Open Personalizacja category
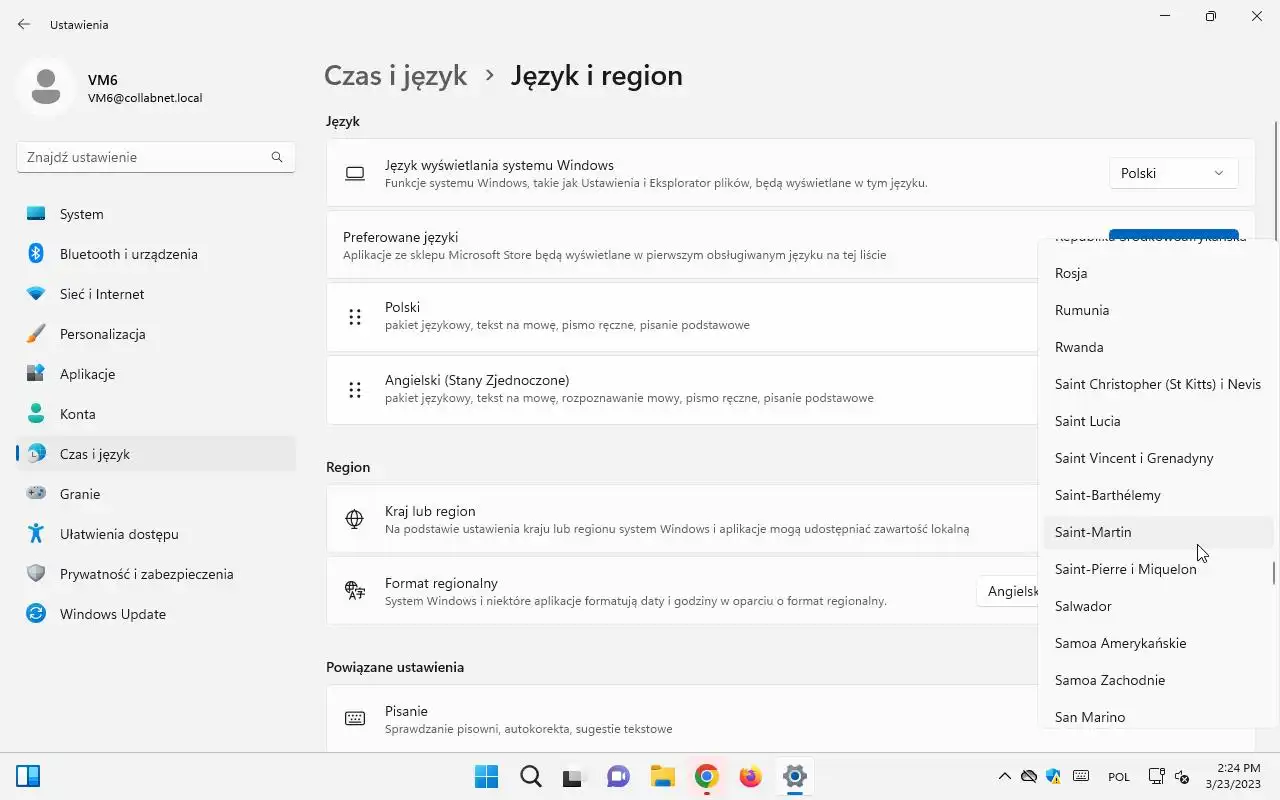This screenshot has height=800, width=1280. (156, 334)
